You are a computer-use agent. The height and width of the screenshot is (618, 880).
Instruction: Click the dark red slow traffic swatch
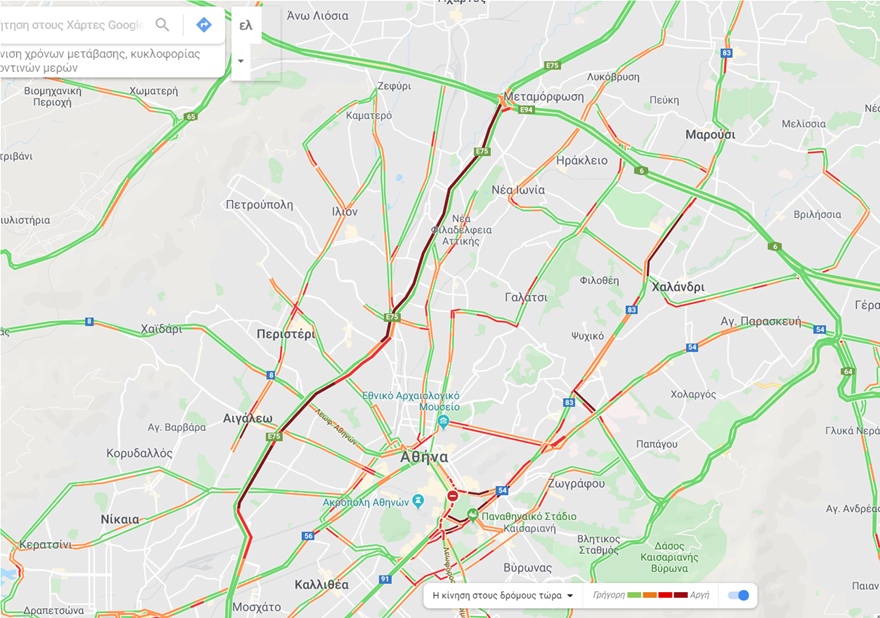click(680, 596)
